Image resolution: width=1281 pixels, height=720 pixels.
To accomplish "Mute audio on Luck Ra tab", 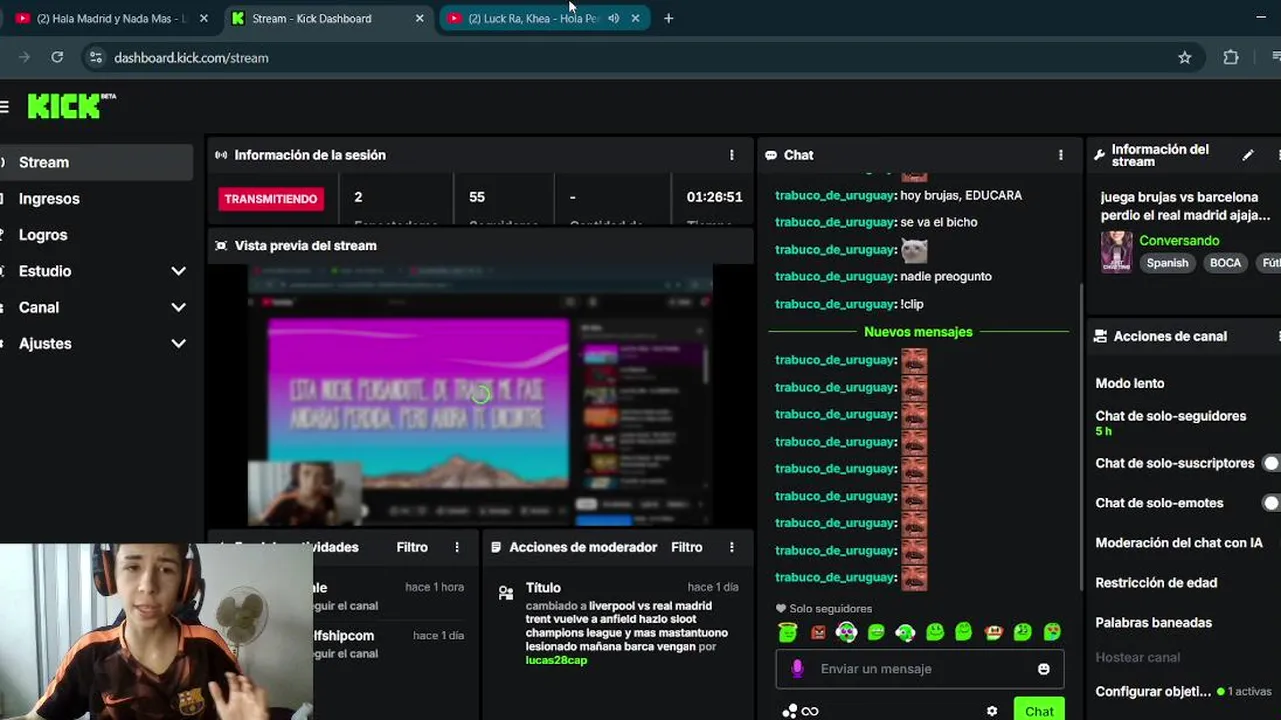I will pyautogui.click(x=613, y=18).
